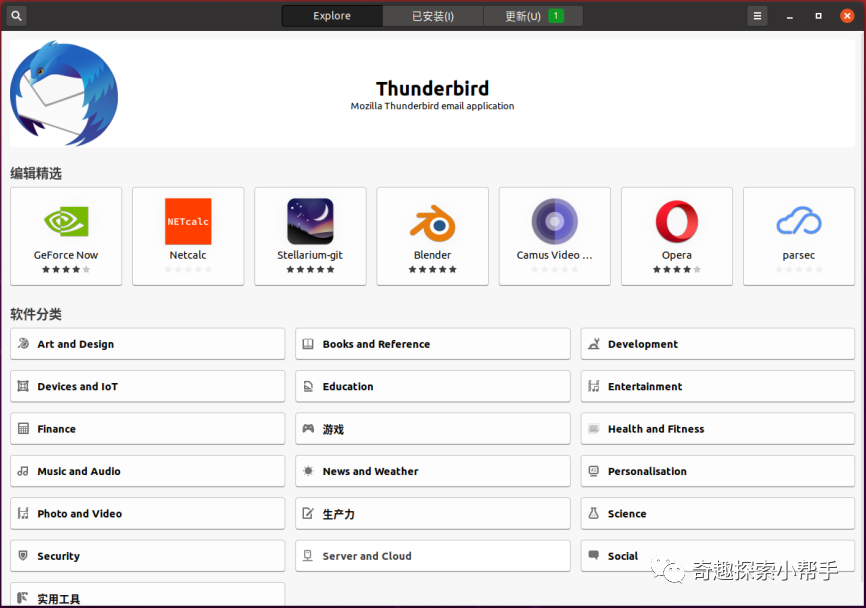This screenshot has height=608, width=866.
Task: Open the Music and Audio category
Action: click(147, 471)
